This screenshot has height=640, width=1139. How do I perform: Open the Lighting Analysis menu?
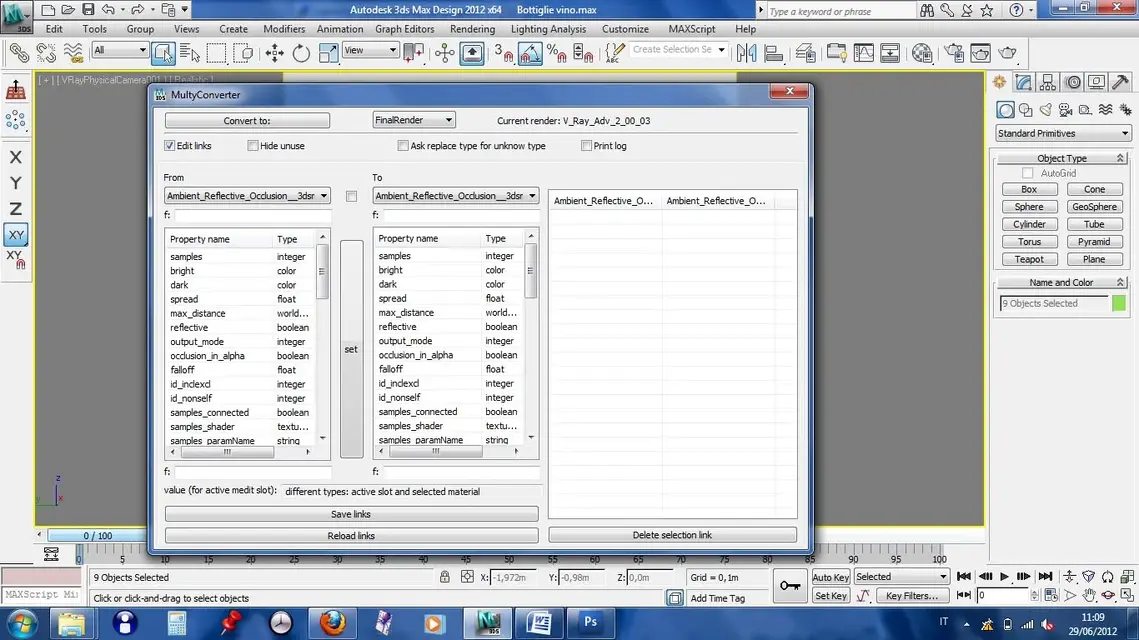[x=548, y=29]
